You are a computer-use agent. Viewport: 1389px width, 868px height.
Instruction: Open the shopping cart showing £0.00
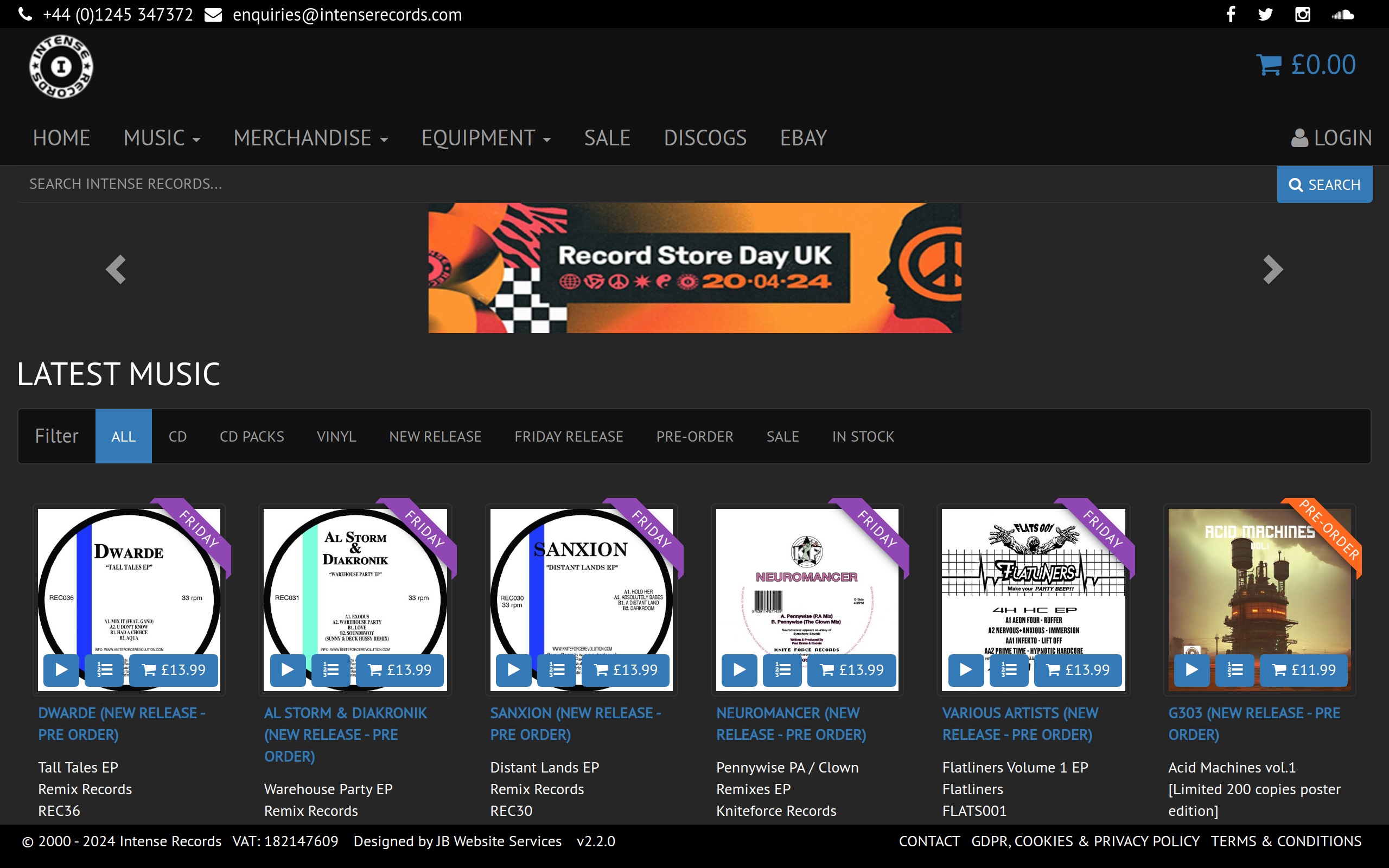tap(1307, 65)
